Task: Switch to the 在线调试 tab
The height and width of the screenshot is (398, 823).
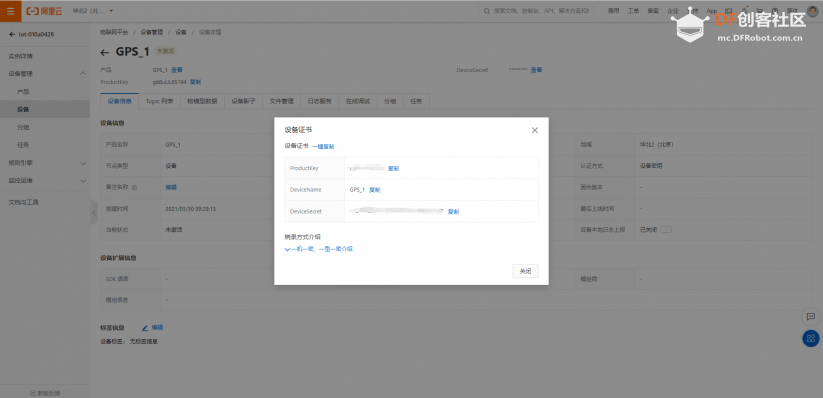Action: coord(358,101)
